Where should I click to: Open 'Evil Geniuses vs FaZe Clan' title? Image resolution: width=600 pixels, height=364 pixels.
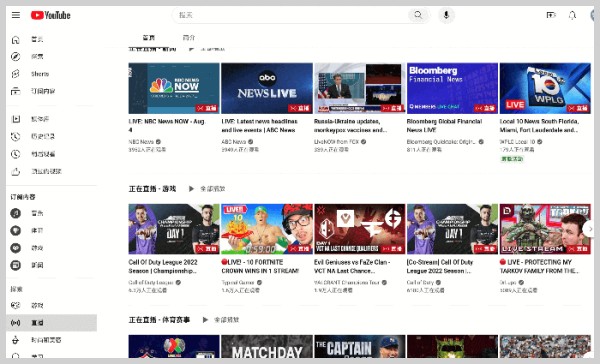352,266
